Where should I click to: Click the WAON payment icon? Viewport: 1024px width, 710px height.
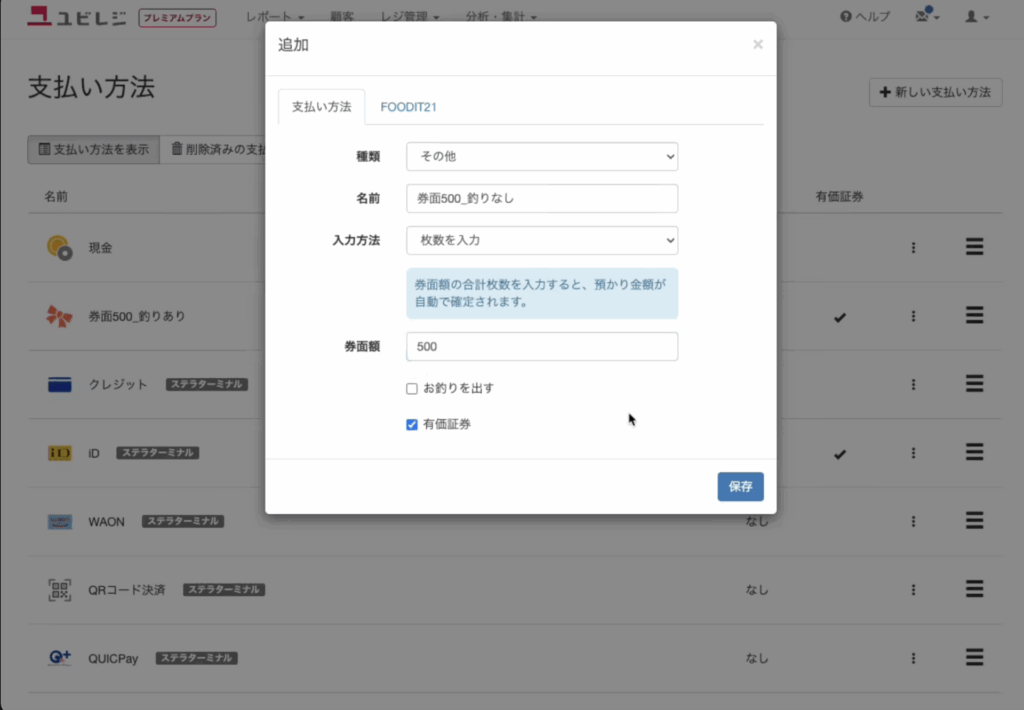(60, 522)
